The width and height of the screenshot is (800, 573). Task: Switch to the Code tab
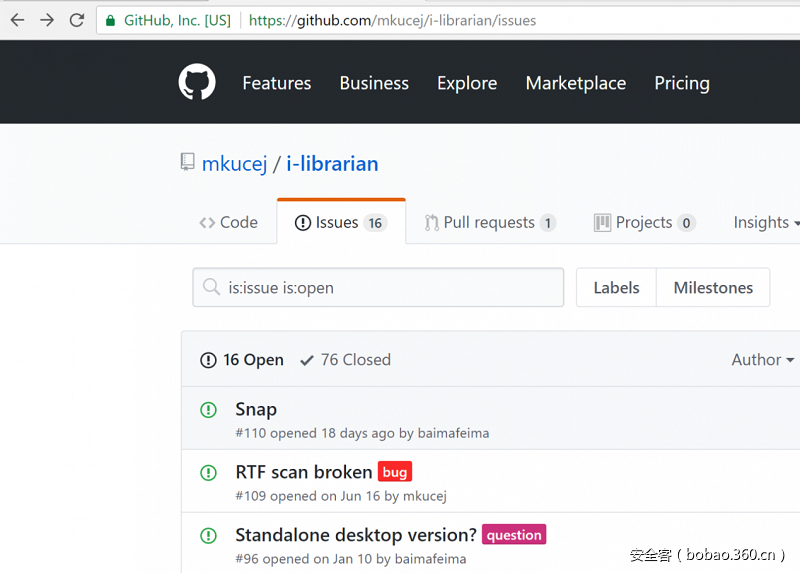(229, 222)
